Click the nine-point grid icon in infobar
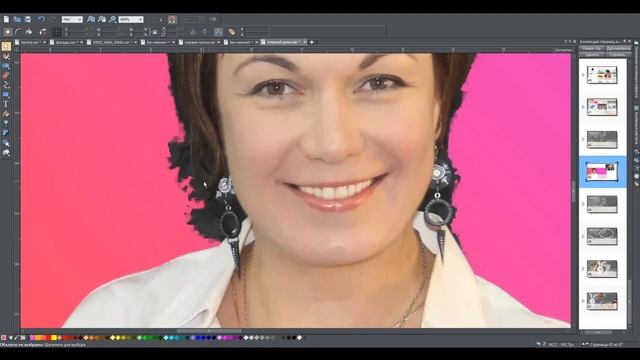This screenshot has width=640, height=360. coord(57,31)
